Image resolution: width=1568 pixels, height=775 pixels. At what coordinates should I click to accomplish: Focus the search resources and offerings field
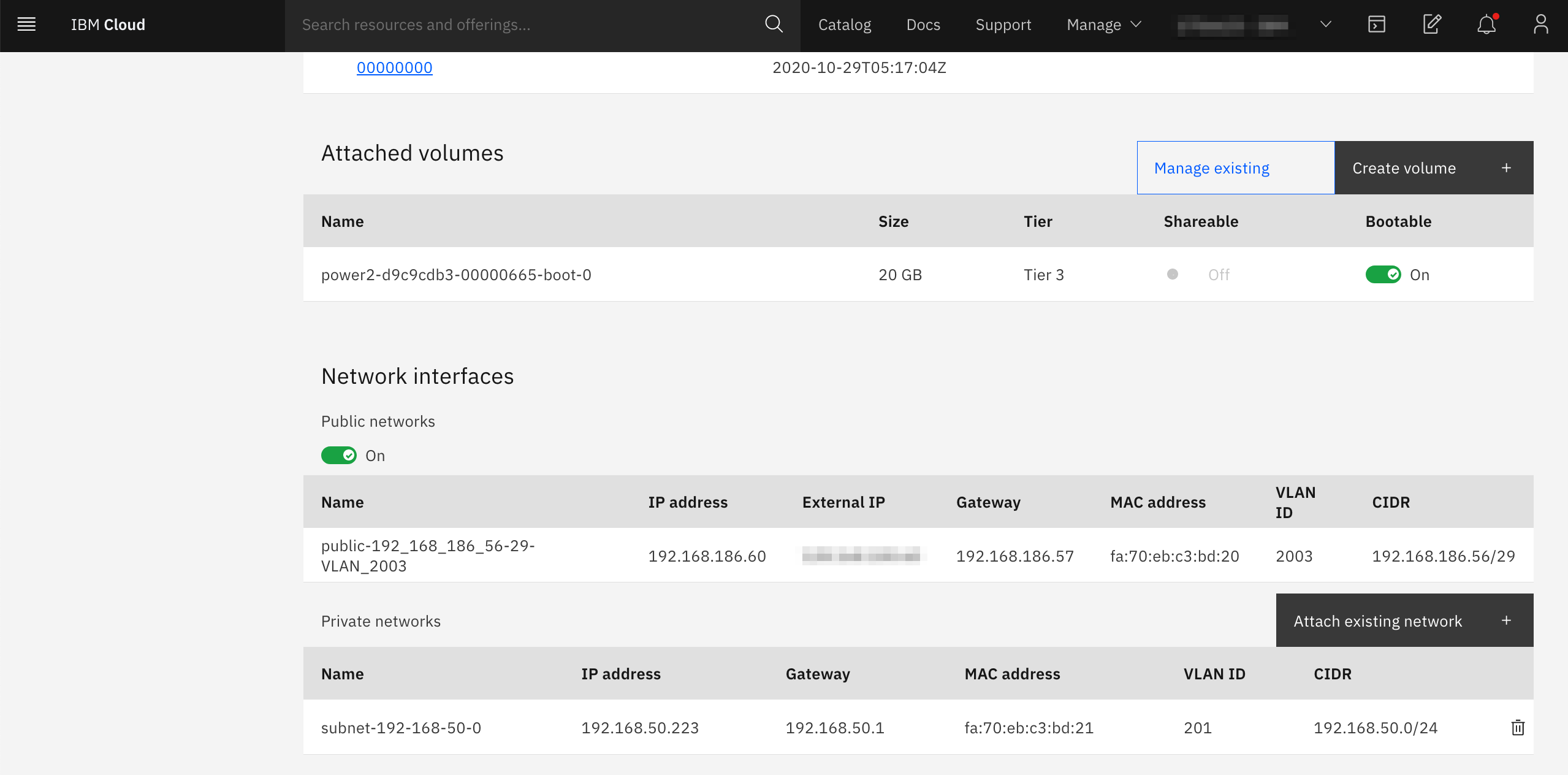pyautogui.click(x=527, y=25)
